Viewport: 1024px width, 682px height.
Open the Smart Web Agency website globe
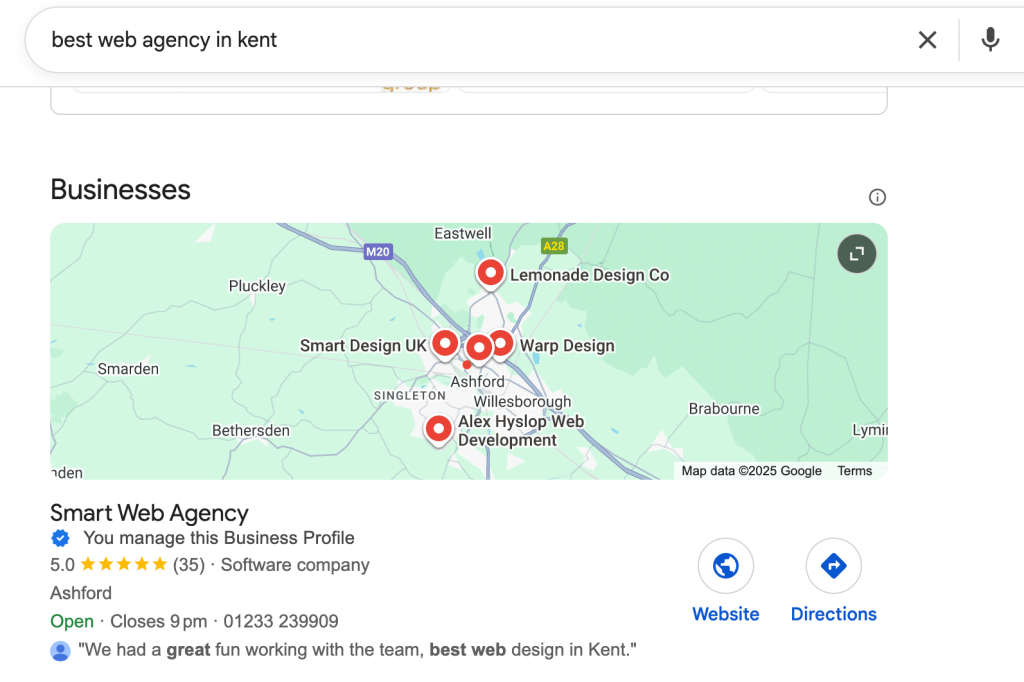tap(725, 567)
